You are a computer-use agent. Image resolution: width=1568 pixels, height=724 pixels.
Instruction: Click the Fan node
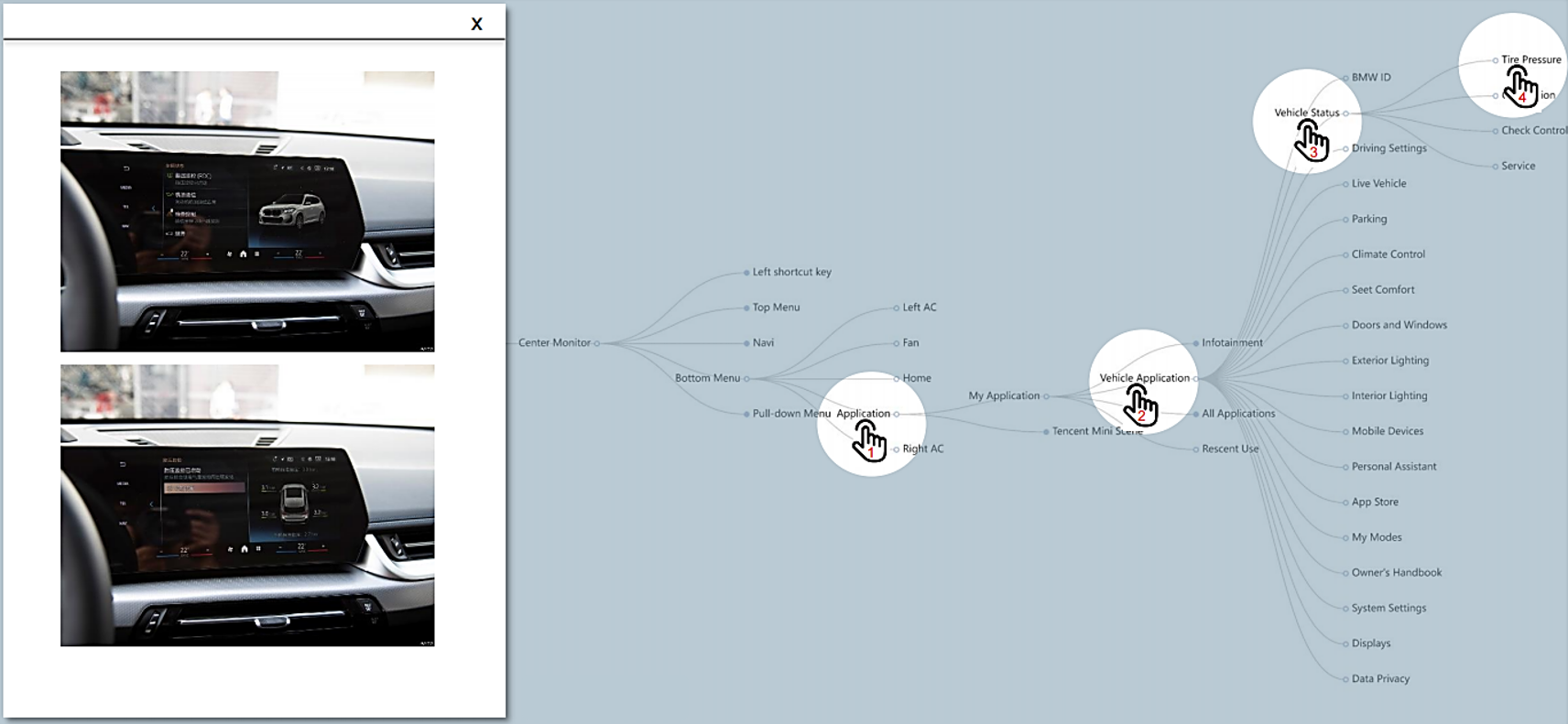910,342
